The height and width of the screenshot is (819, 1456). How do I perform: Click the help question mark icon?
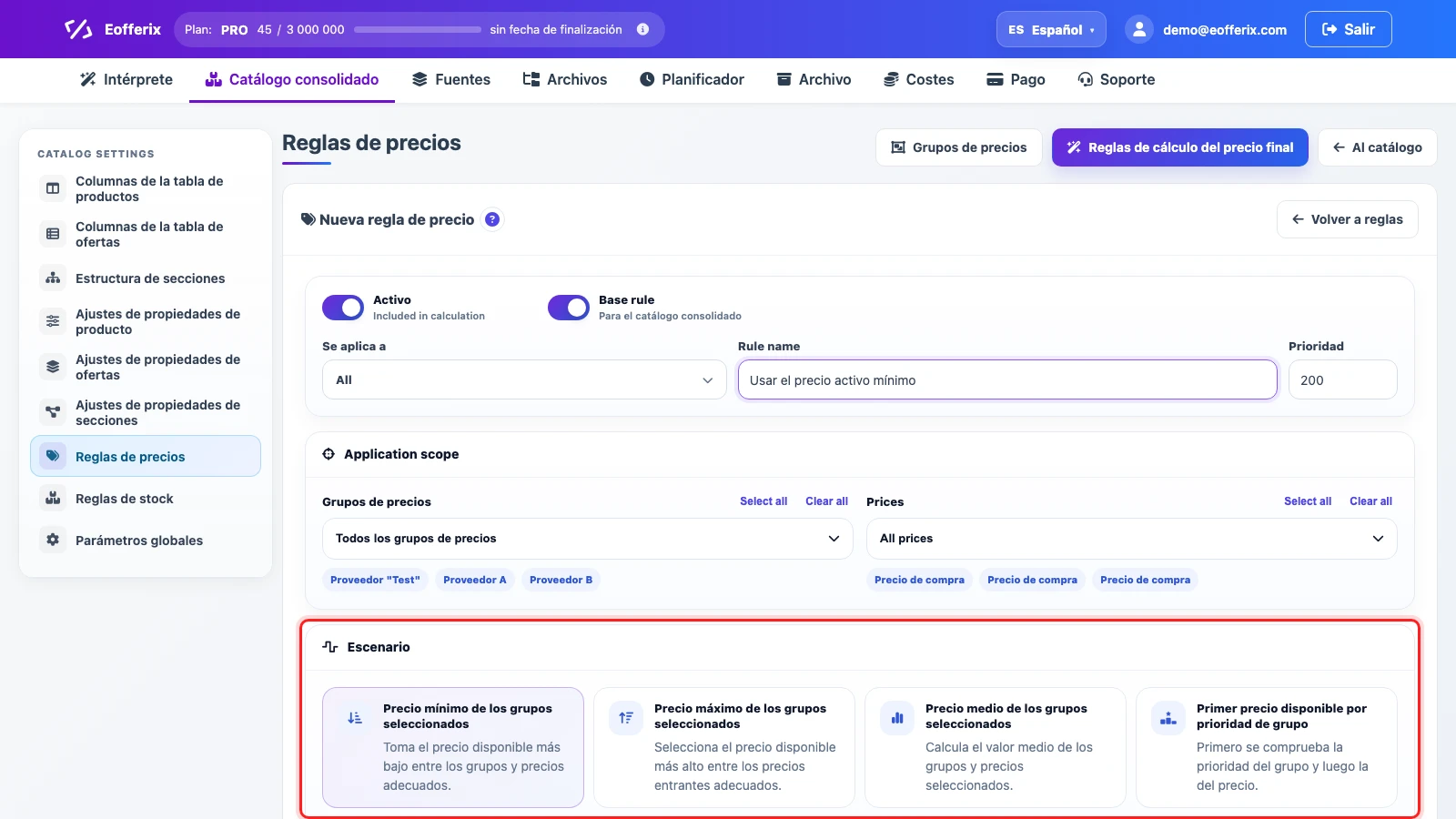(492, 219)
